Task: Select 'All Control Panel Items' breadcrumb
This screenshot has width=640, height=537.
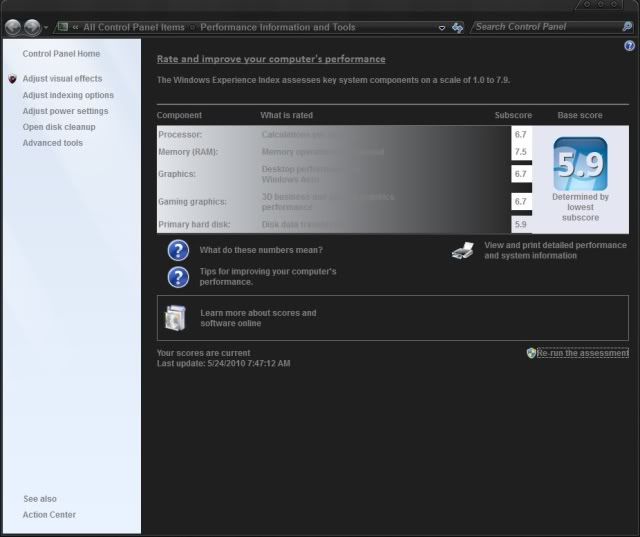Action: (134, 27)
